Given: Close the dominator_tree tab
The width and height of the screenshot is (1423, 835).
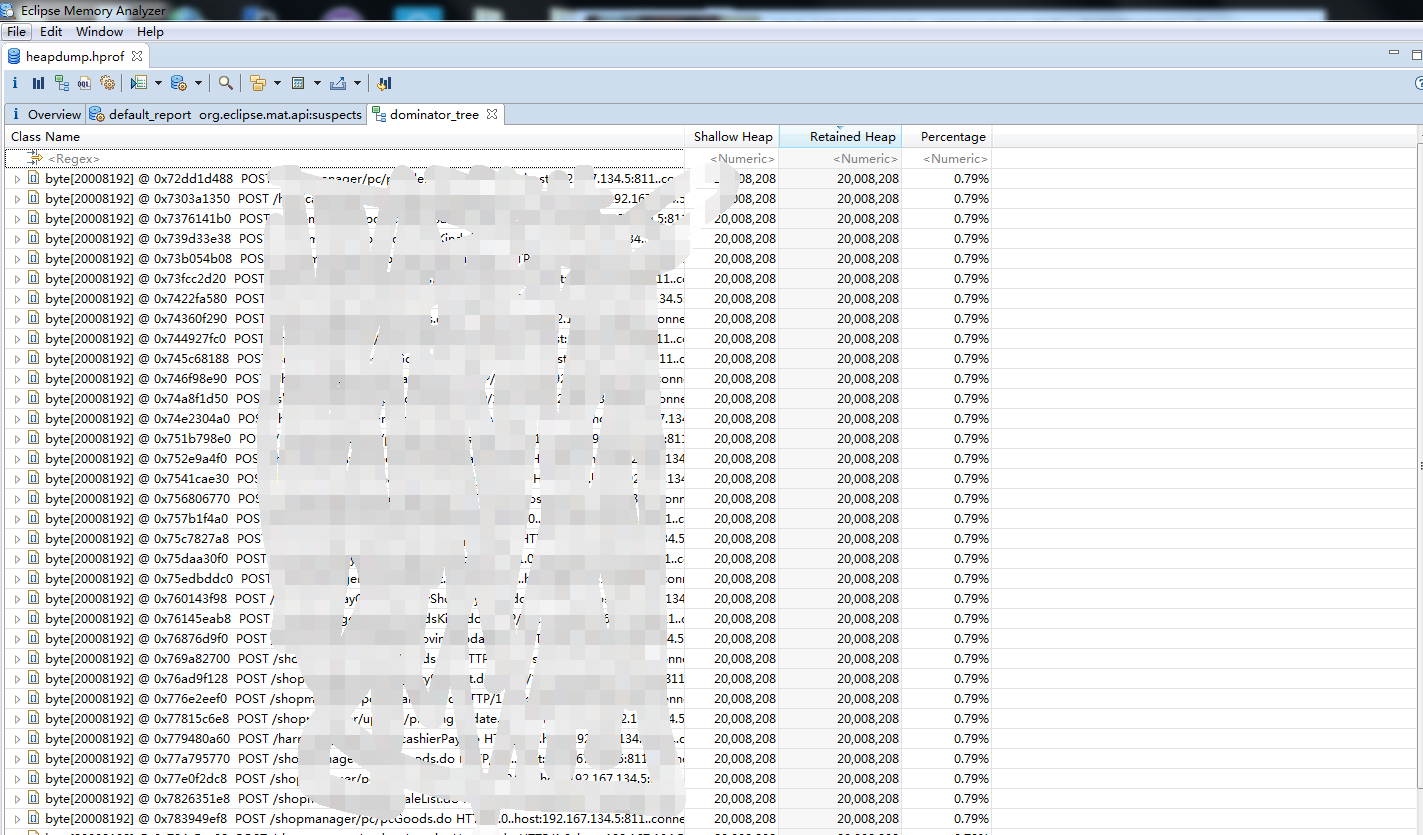Looking at the screenshot, I should click(492, 114).
